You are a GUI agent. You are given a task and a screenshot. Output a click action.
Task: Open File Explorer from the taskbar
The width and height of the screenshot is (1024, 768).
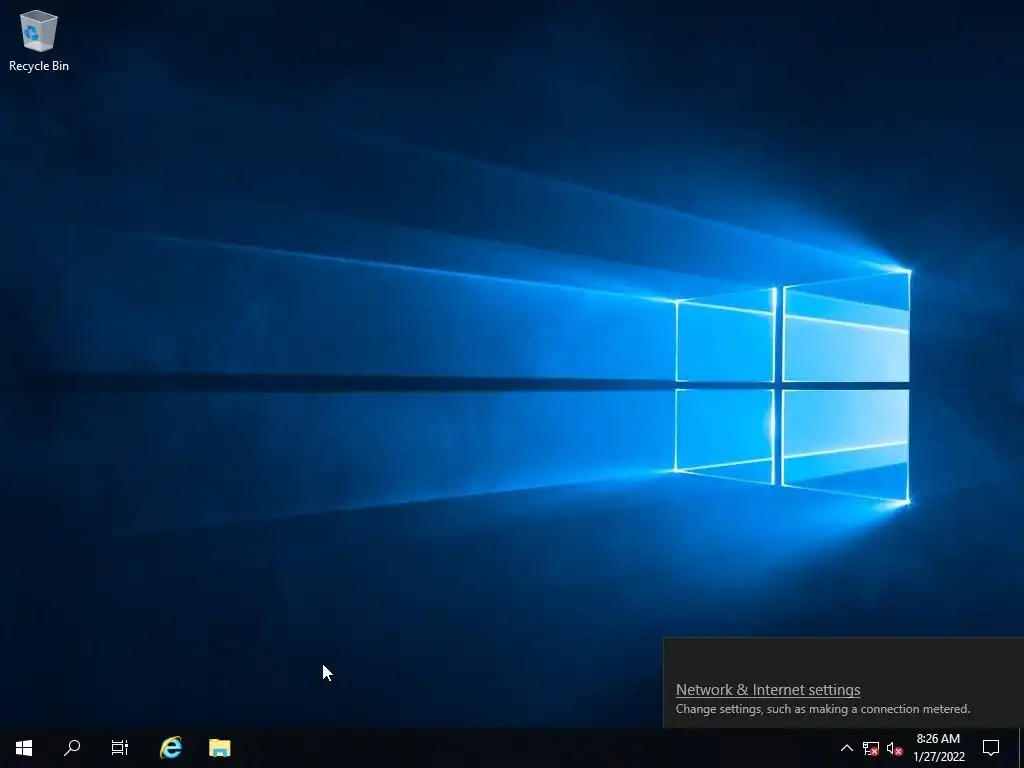click(219, 748)
